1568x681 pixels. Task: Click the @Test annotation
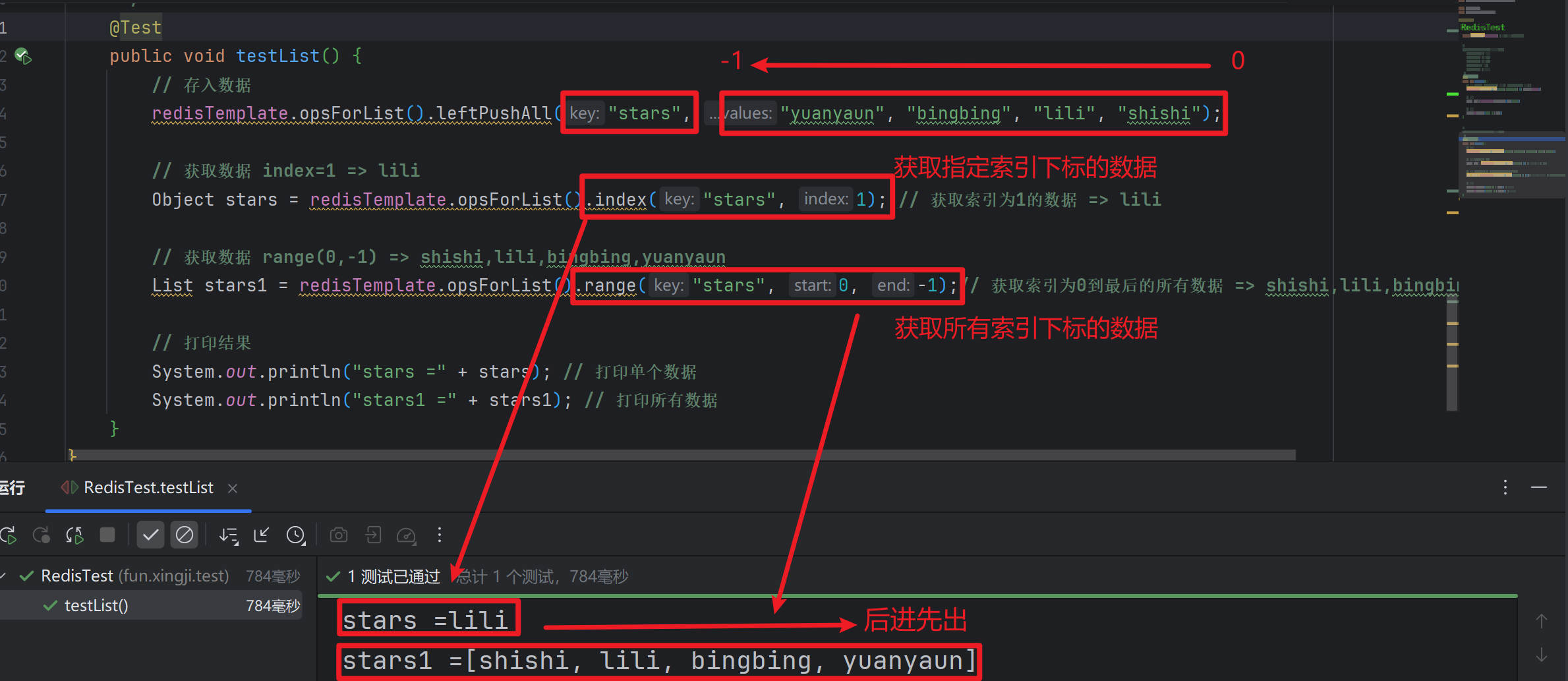click(x=135, y=28)
